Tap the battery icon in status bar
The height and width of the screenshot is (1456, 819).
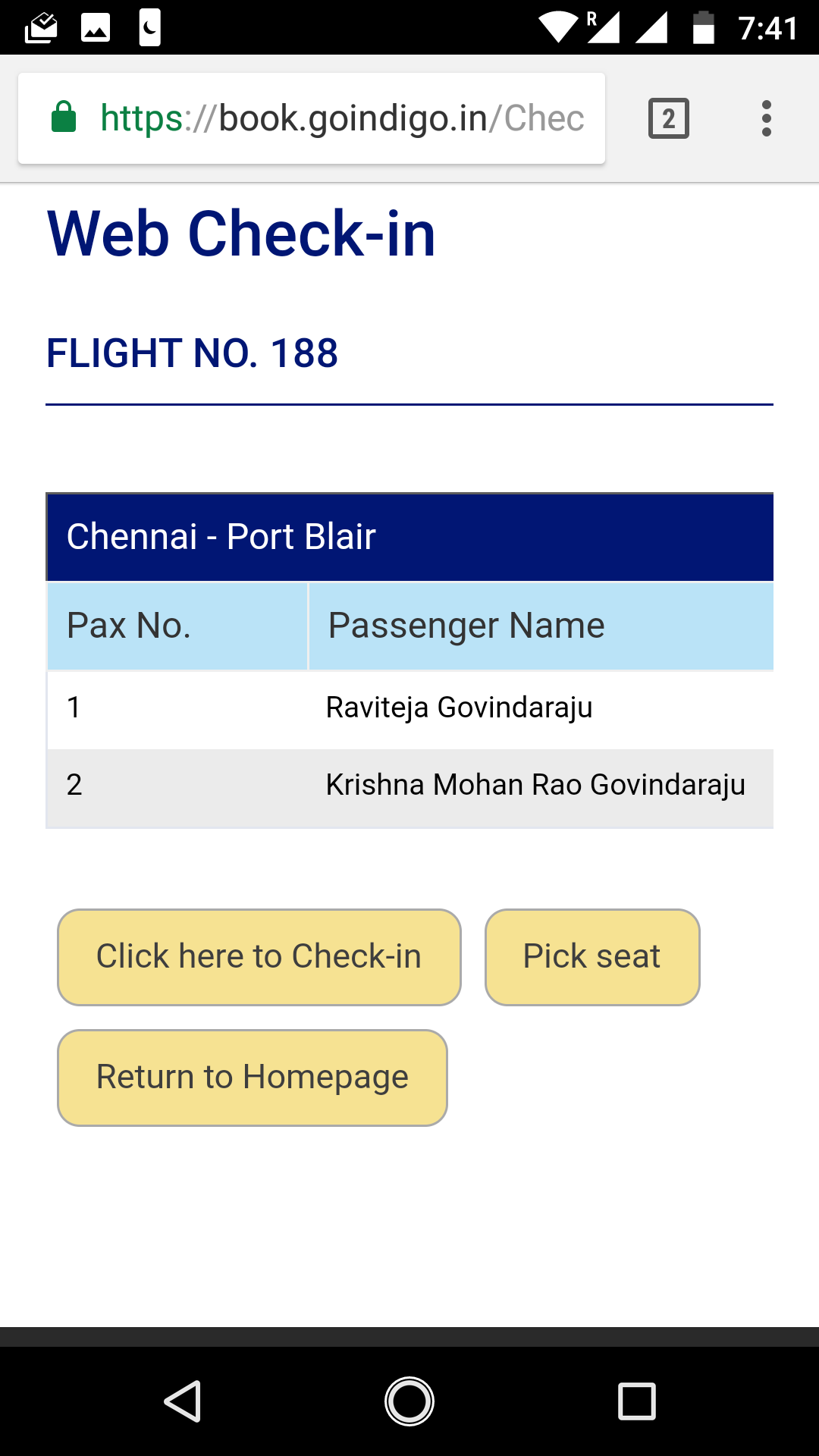pos(704,29)
